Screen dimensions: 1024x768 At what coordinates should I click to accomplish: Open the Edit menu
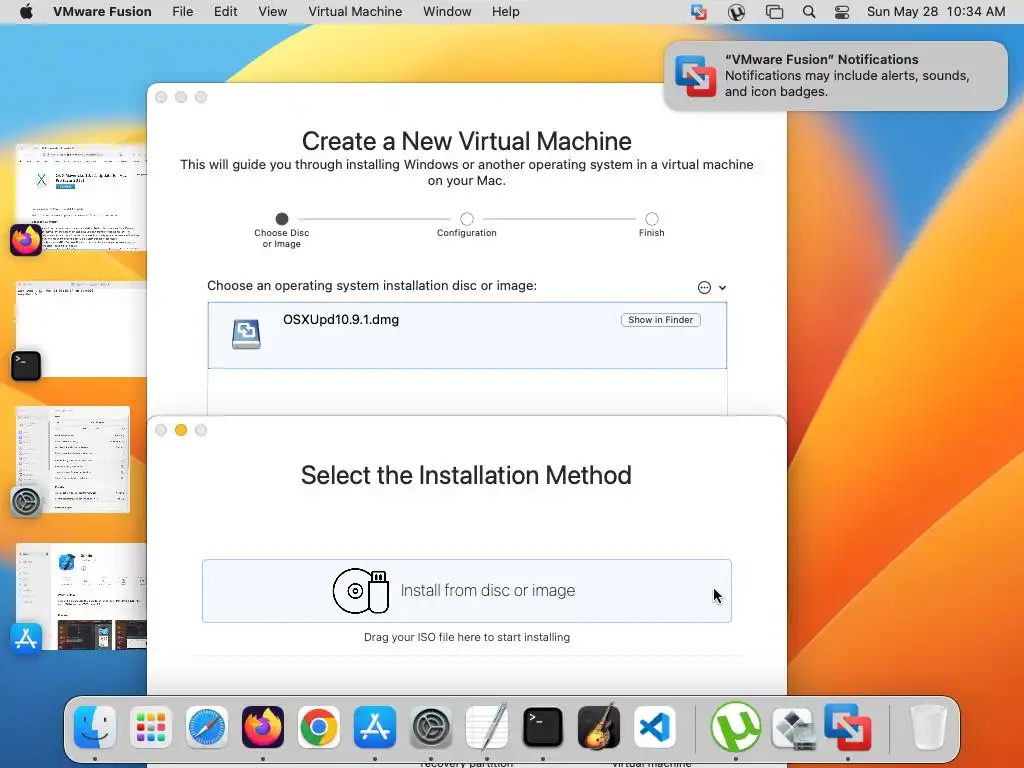click(225, 11)
